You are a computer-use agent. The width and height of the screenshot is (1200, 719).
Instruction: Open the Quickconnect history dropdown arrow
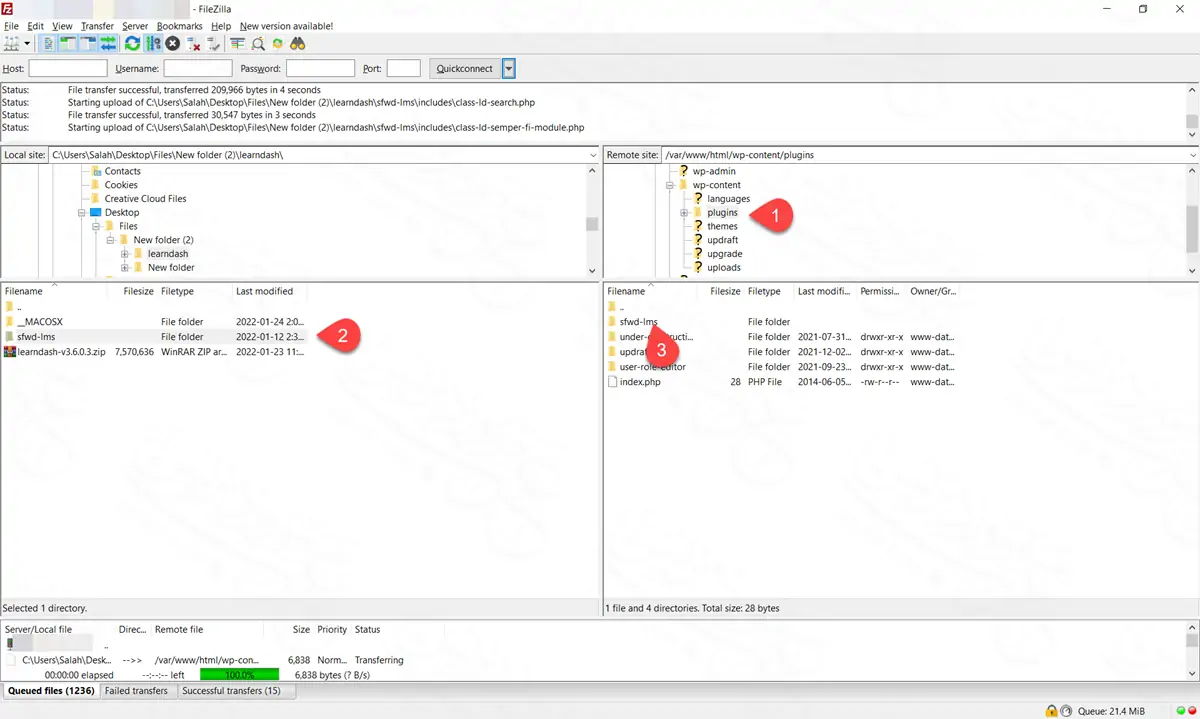[509, 69]
